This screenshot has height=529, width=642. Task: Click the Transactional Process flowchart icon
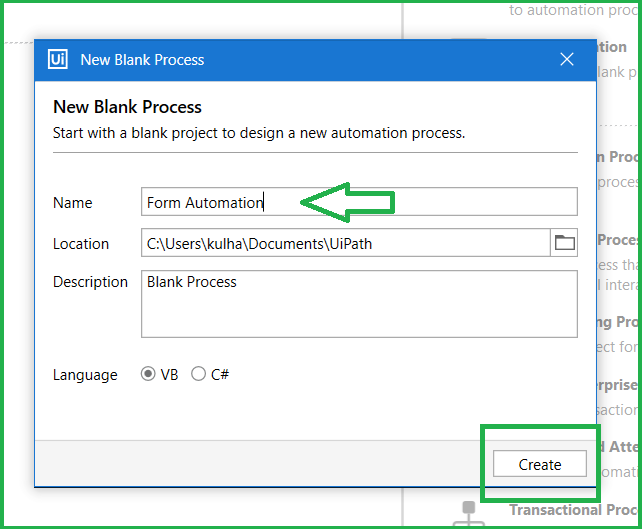tap(468, 513)
